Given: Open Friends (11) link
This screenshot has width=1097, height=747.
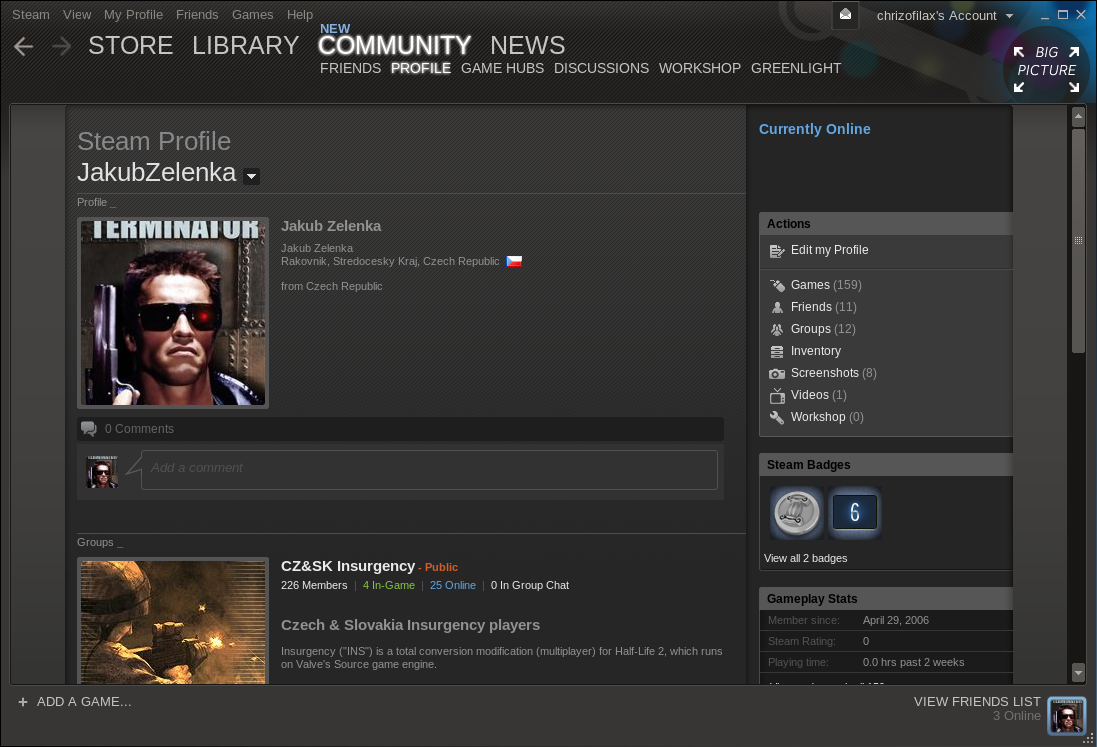Looking at the screenshot, I should [823, 307].
